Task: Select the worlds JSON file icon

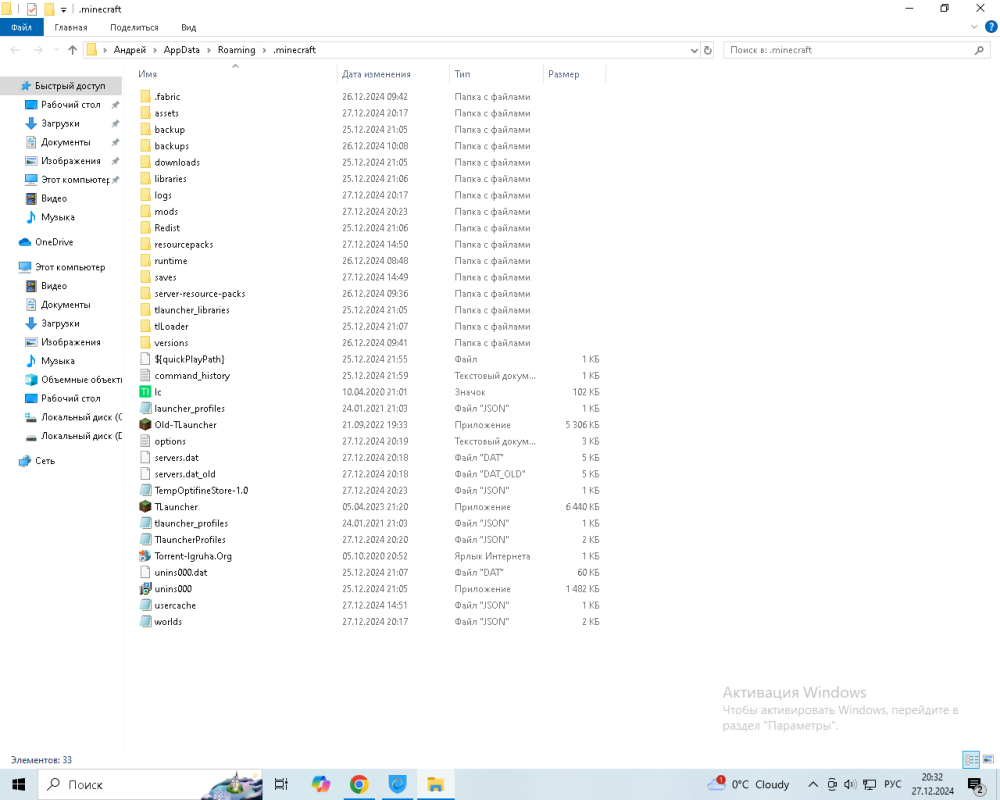Action: (145, 621)
